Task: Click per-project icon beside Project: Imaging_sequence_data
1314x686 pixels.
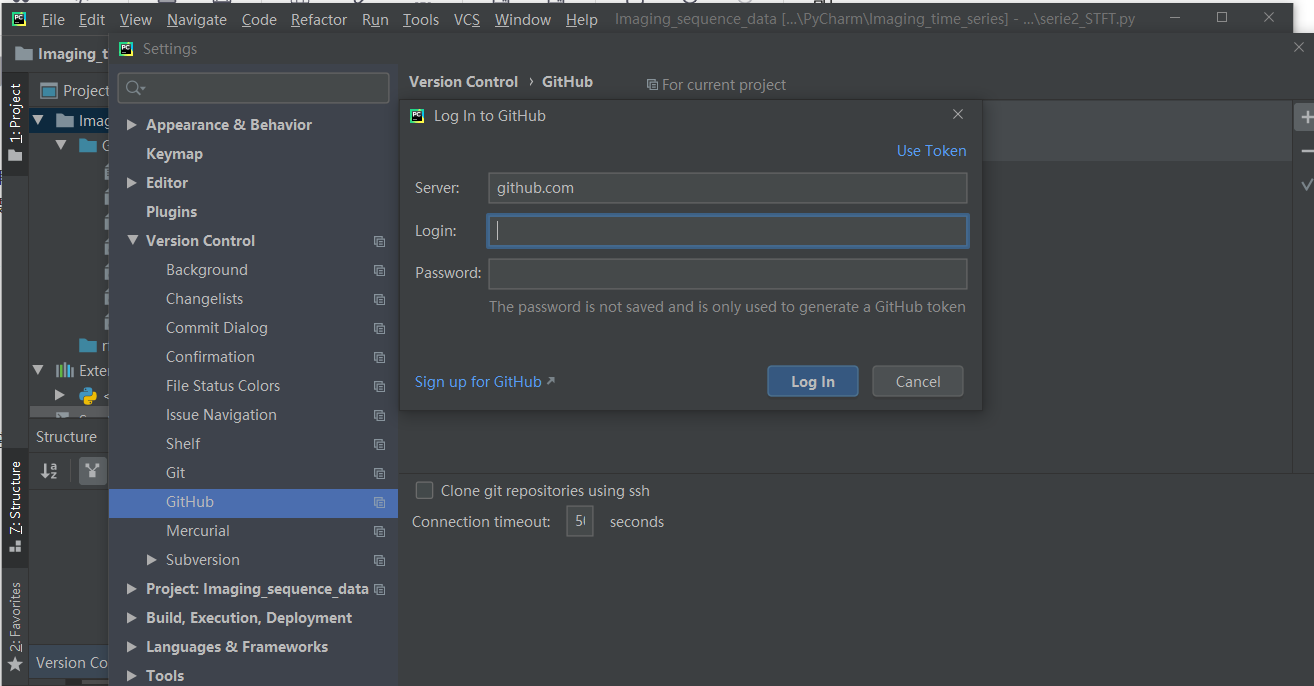Action: pos(379,589)
